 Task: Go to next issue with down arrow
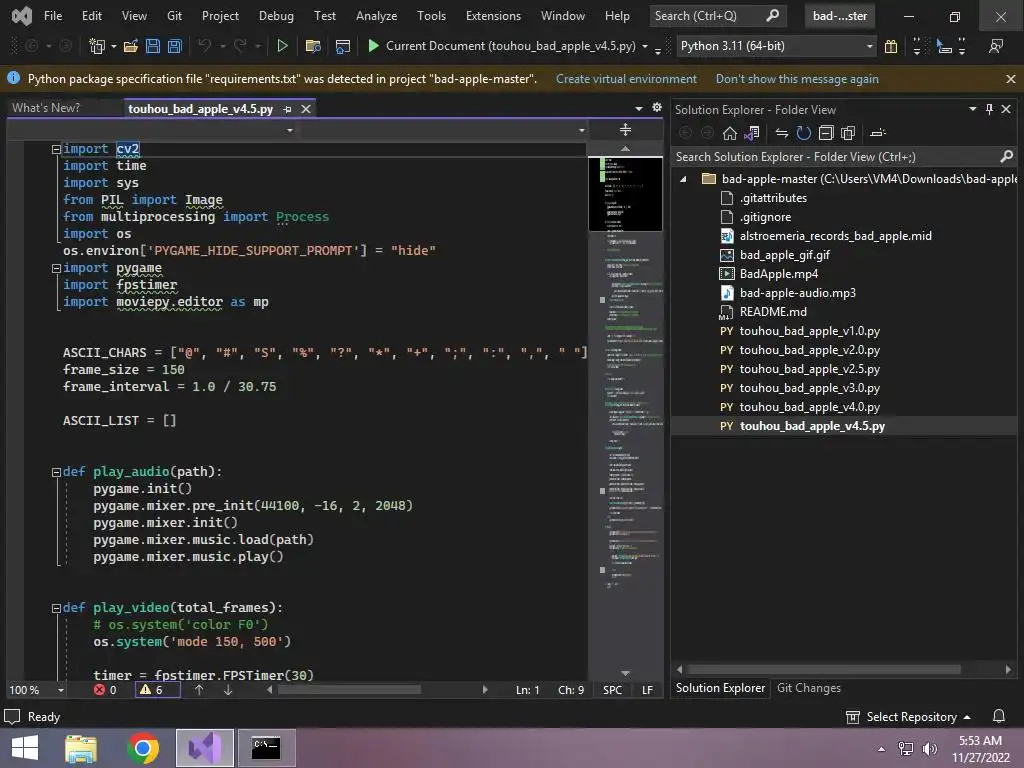pos(228,690)
